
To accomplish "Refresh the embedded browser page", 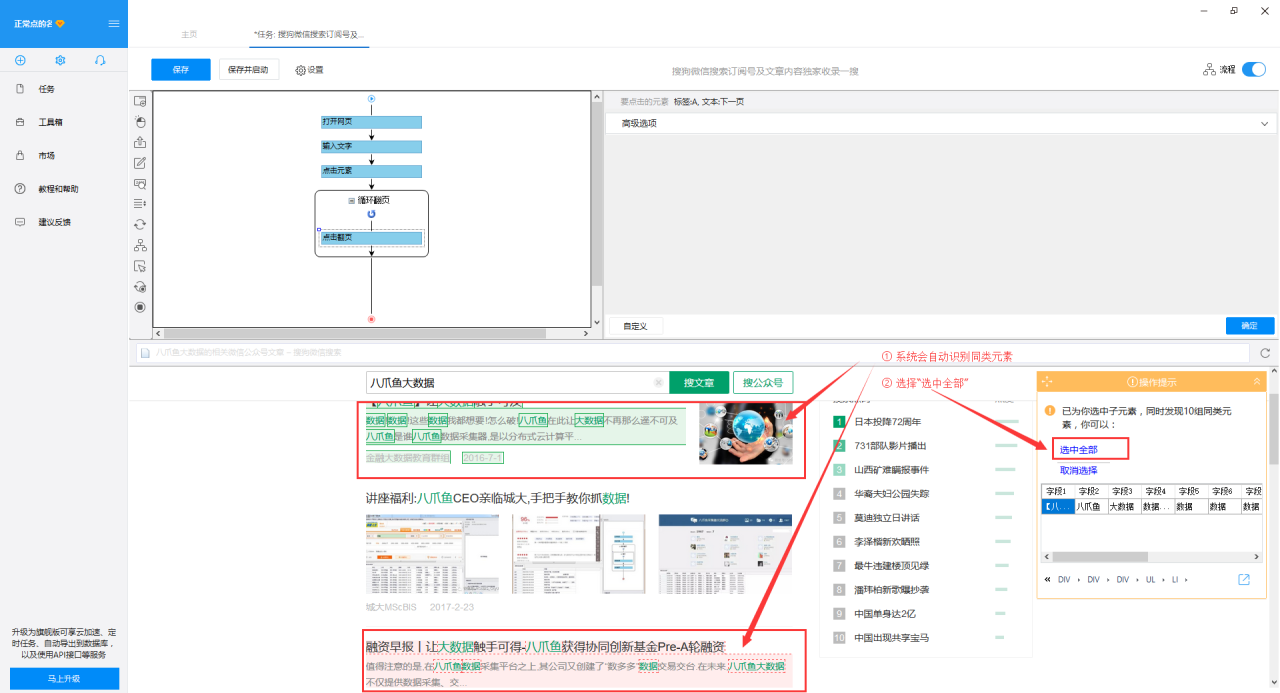I will pos(1265,353).
